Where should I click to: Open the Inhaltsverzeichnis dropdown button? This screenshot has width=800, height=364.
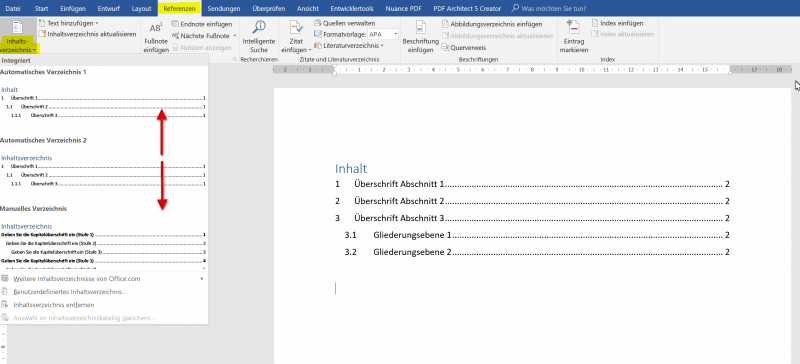[x=18, y=36]
